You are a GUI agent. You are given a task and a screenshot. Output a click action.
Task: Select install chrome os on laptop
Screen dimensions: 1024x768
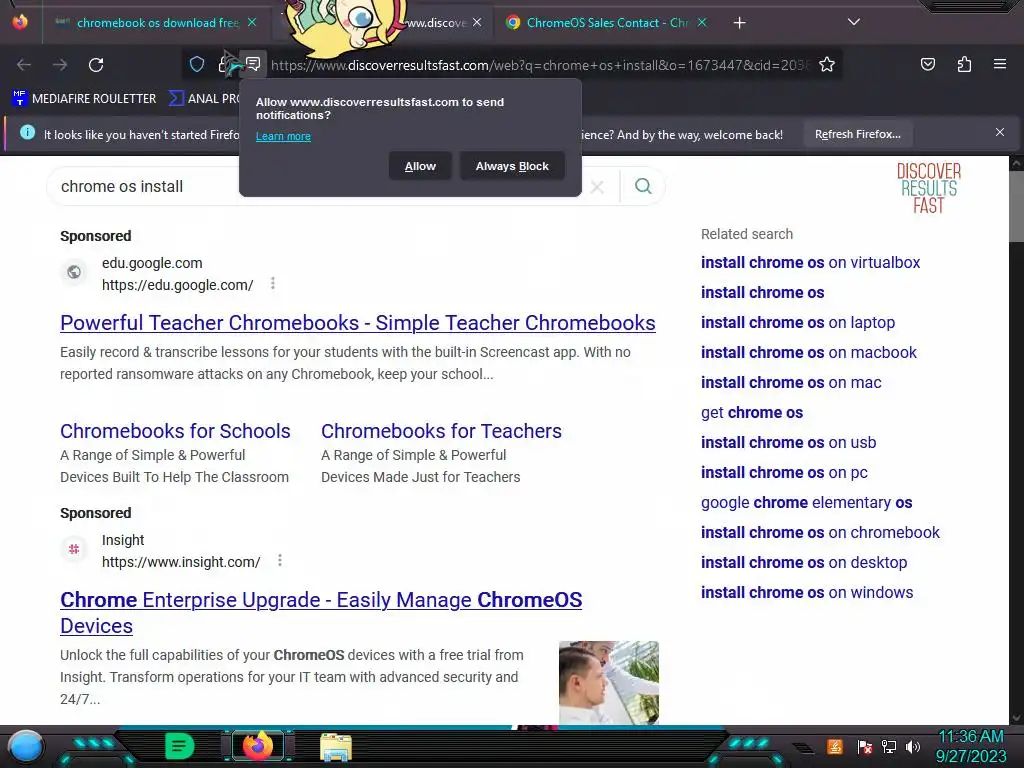click(x=797, y=323)
